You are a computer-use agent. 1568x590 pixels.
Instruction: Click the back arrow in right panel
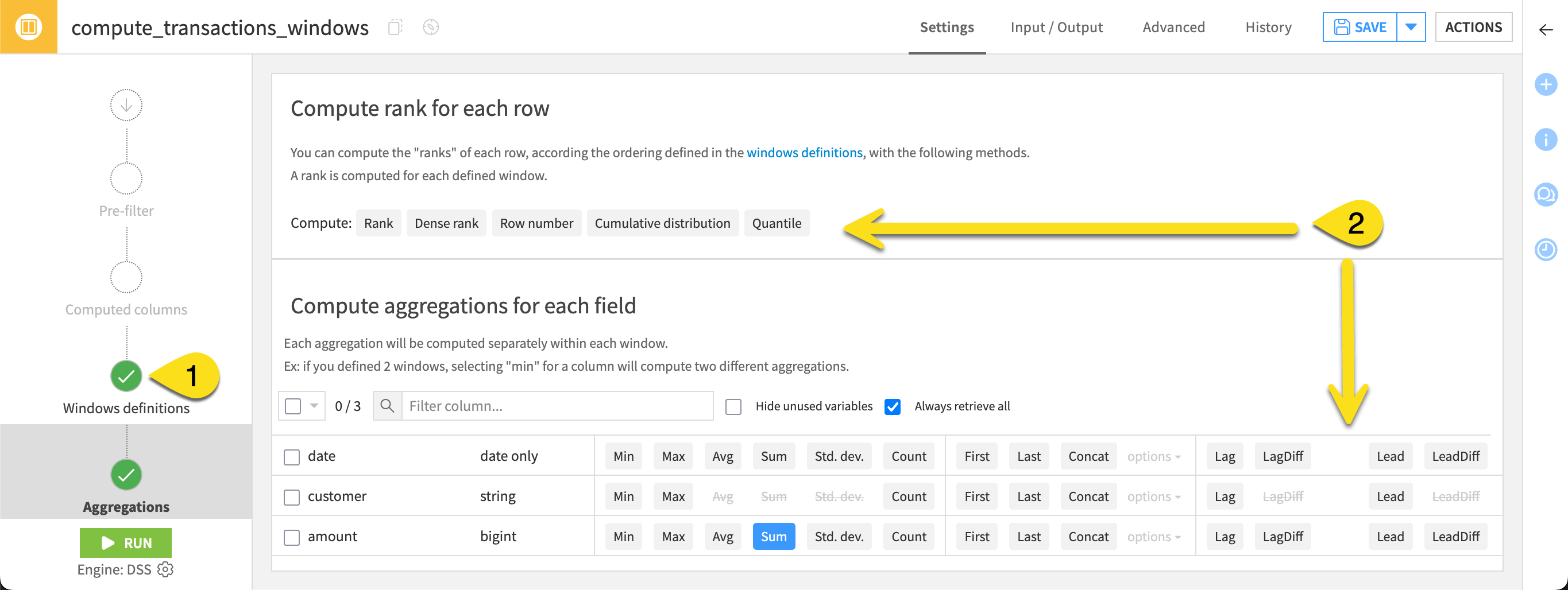[1546, 30]
